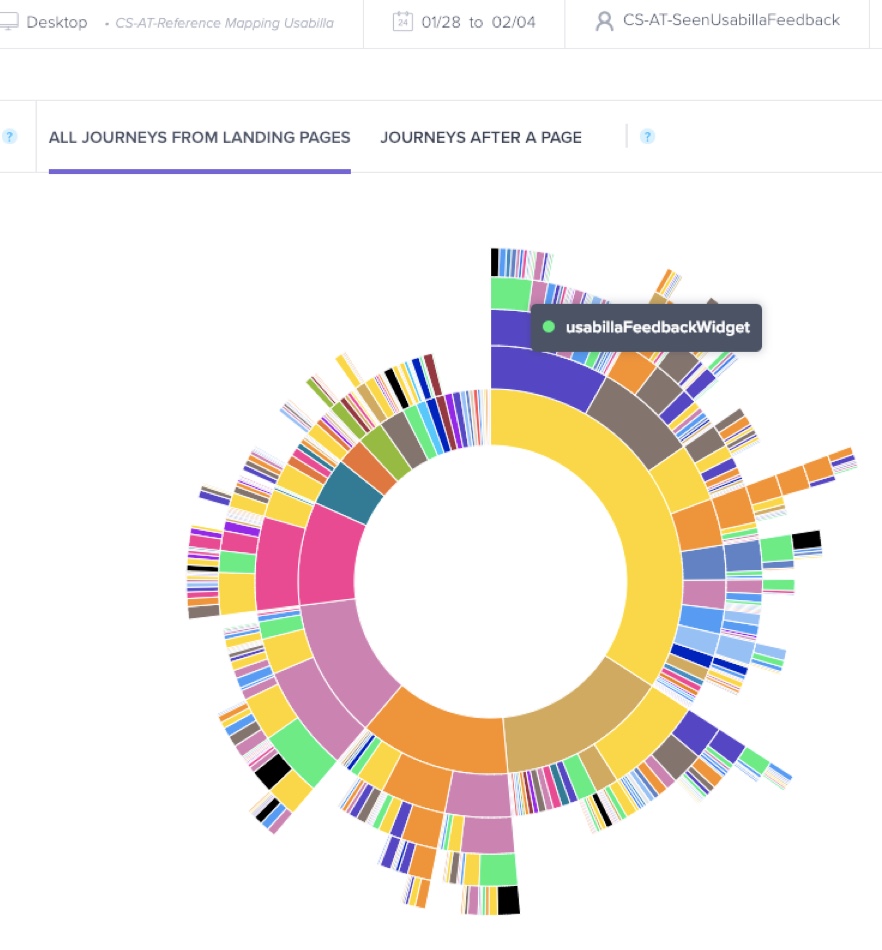882x950 pixels.
Task: Click the person icon beside the segment name
Action: (x=604, y=20)
